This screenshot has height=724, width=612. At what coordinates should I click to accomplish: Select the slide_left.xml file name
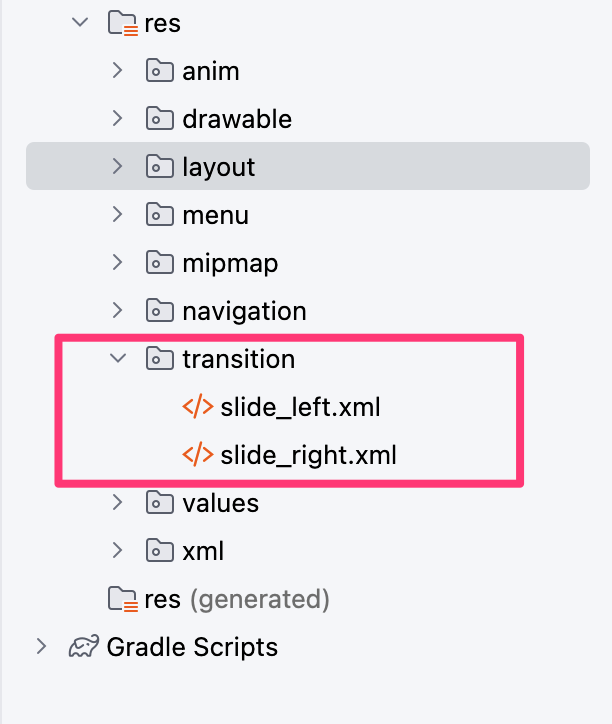click(300, 407)
